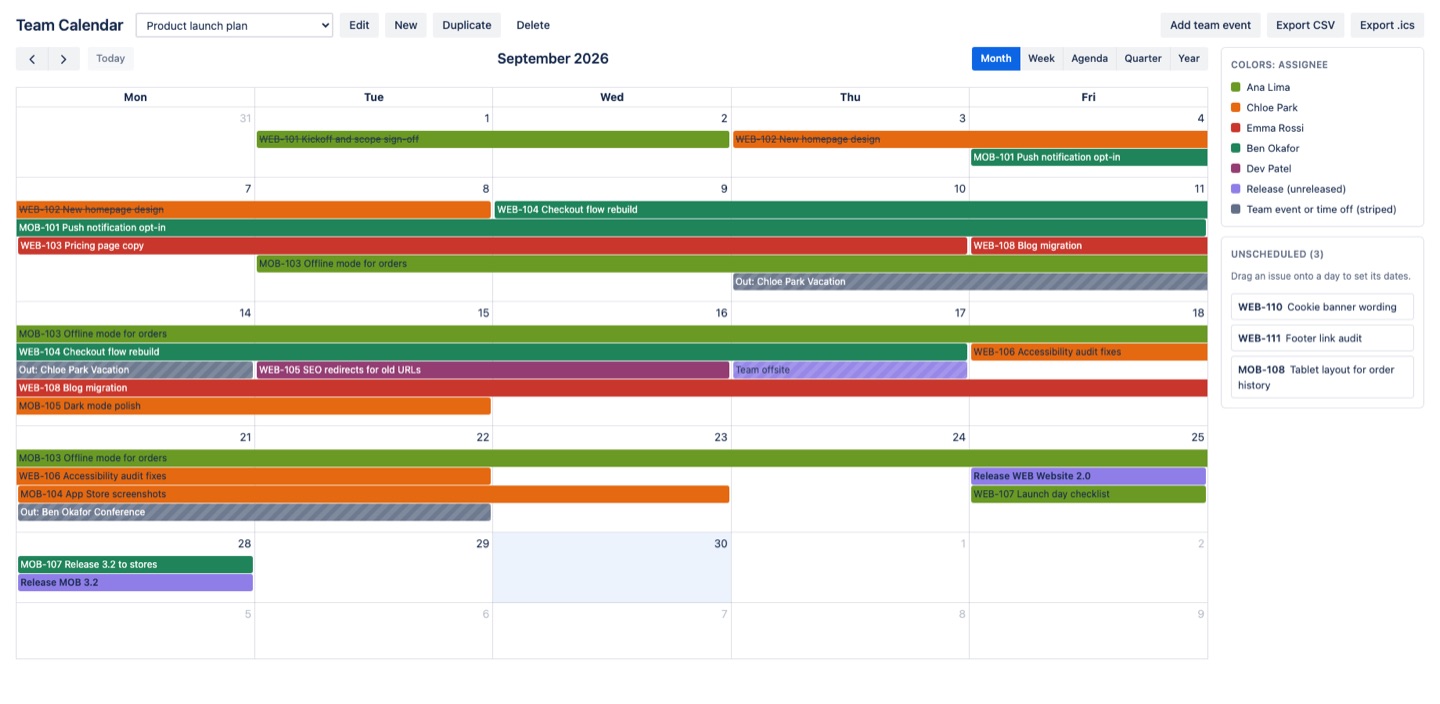Image resolution: width=1440 pixels, height=704 pixels.
Task: Select day 17 date number
Action: 960,313
